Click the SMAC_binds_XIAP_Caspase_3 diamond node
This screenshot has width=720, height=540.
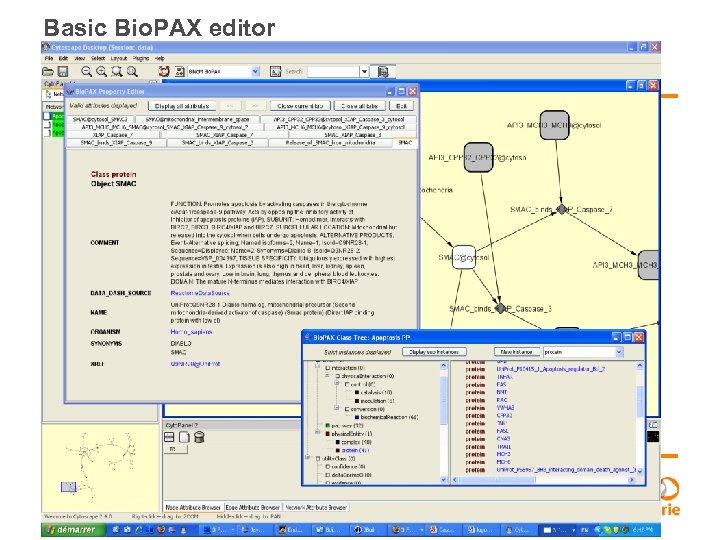click(x=501, y=308)
